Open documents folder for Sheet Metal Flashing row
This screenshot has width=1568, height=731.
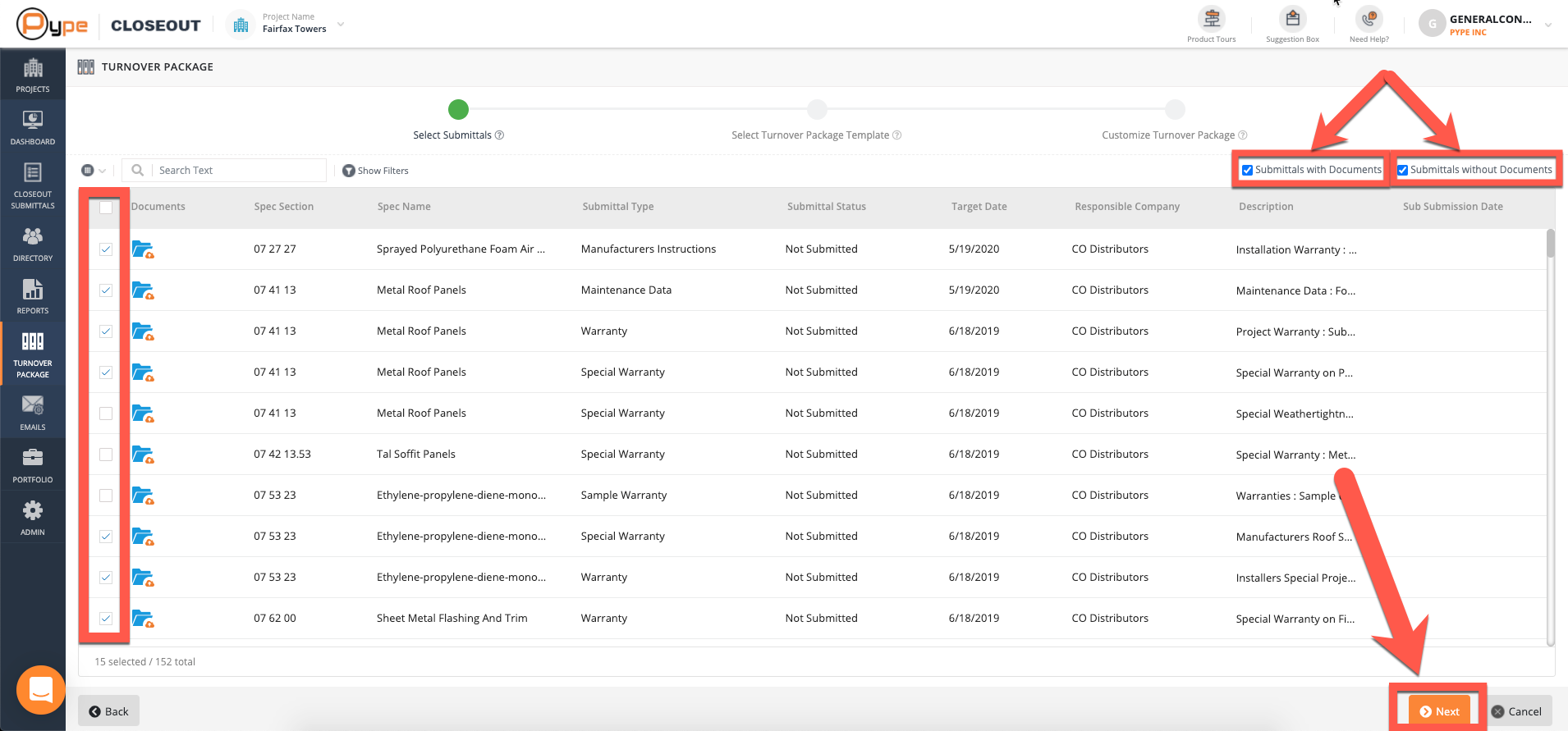pyautogui.click(x=143, y=619)
